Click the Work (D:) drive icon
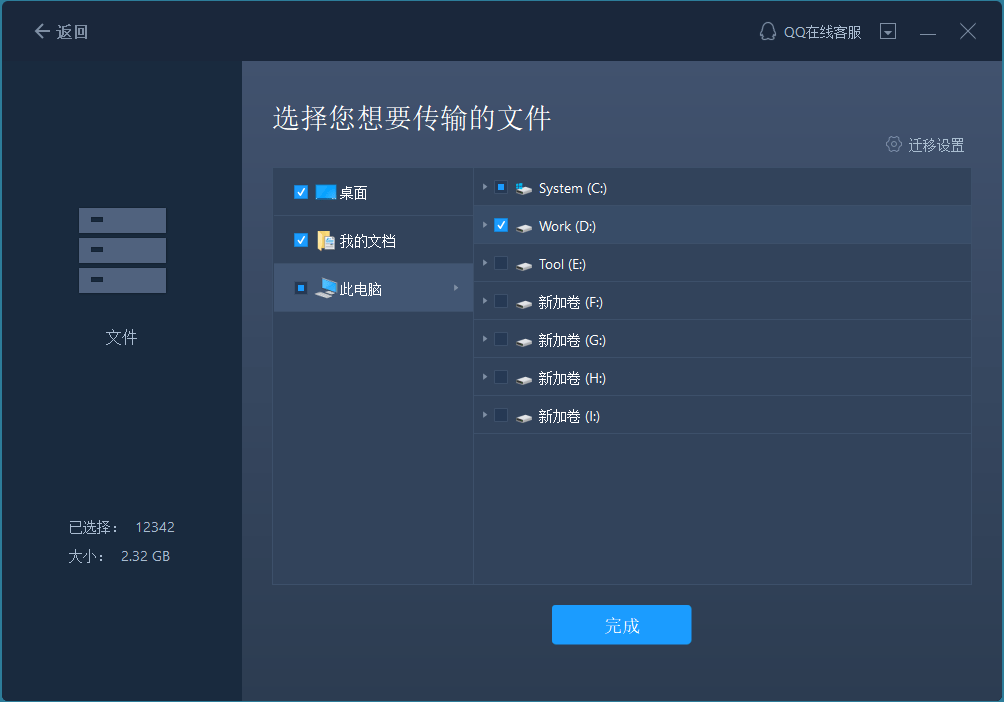This screenshot has height=702, width=1004. [x=525, y=227]
